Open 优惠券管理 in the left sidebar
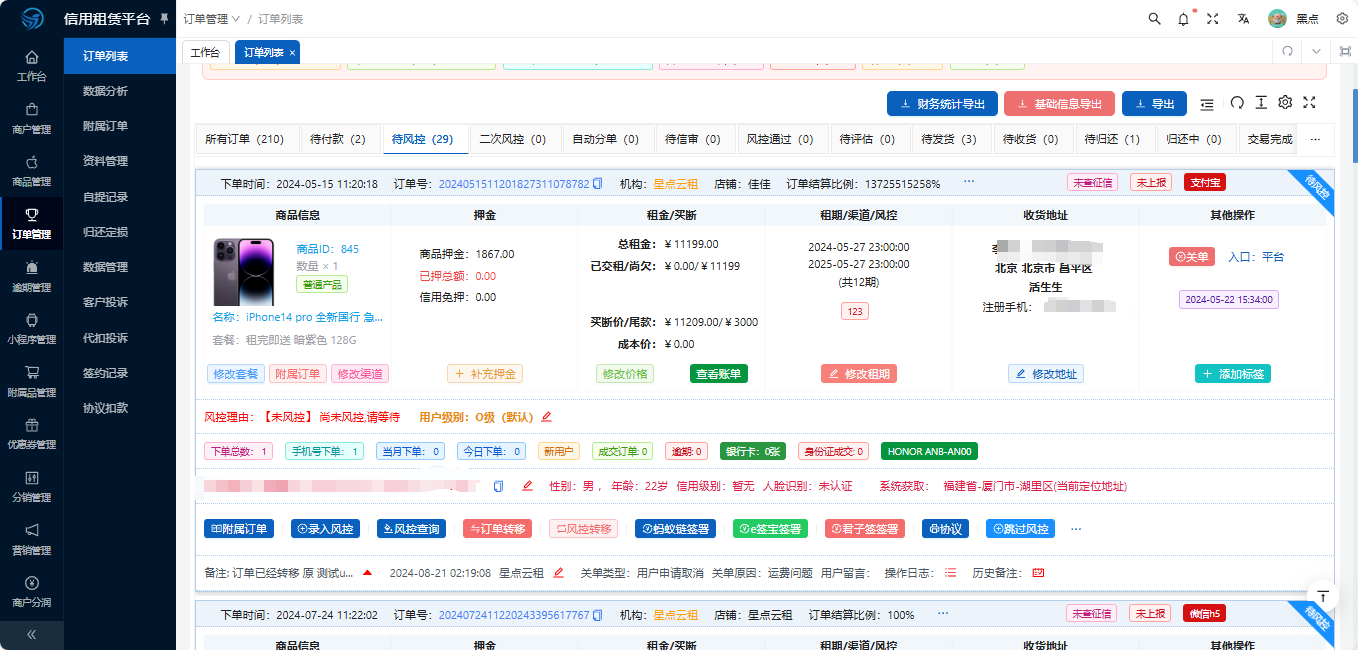Viewport: 1358px width, 650px height. pos(32,434)
